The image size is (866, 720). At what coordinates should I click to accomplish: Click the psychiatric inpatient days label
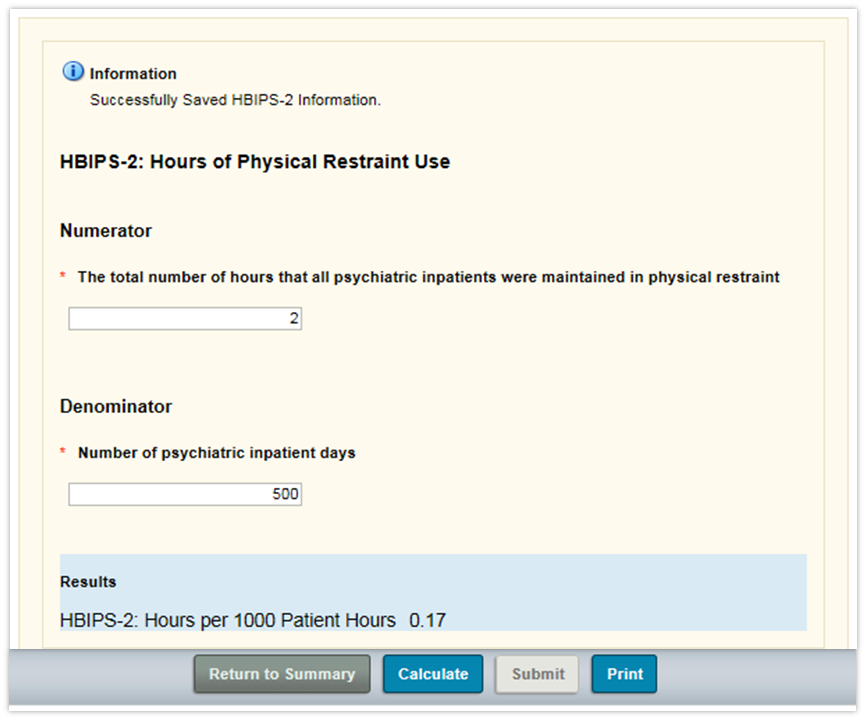[x=216, y=453]
